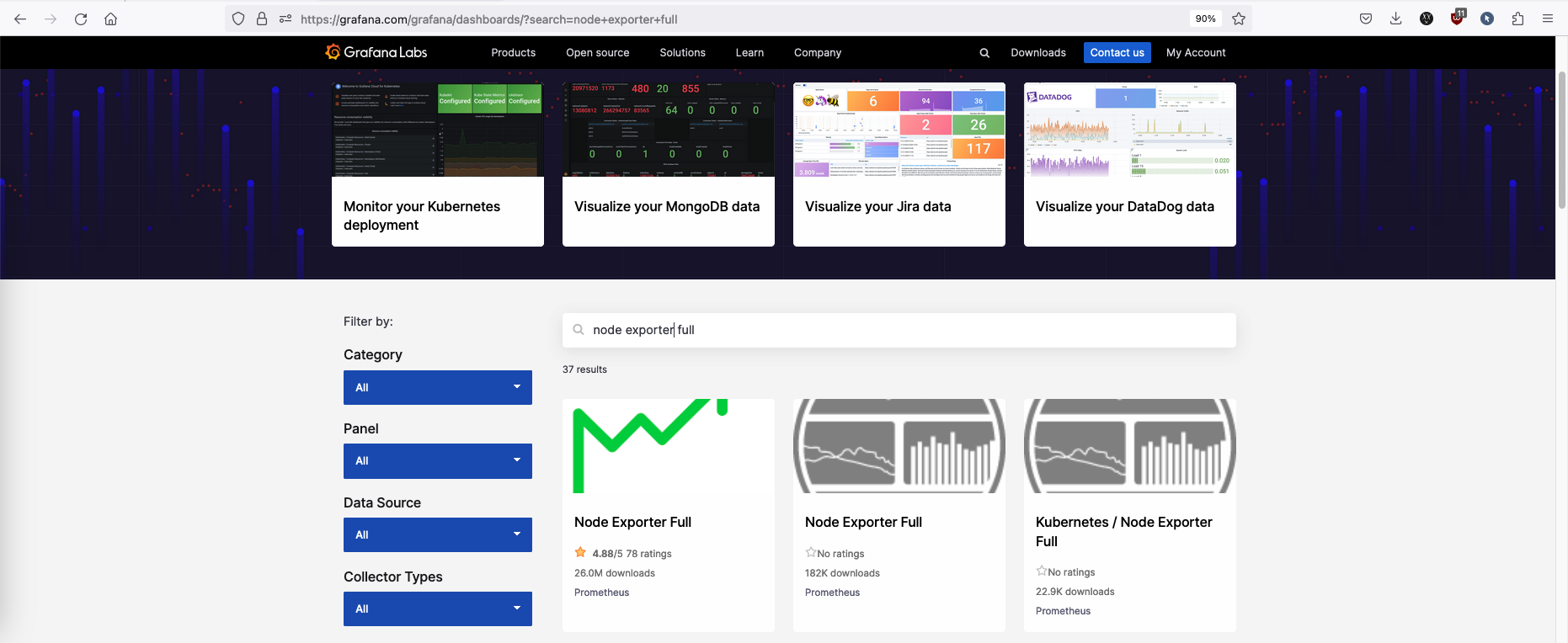Expand the Panel filter dropdown
The height and width of the screenshot is (643, 1568).
437,461
